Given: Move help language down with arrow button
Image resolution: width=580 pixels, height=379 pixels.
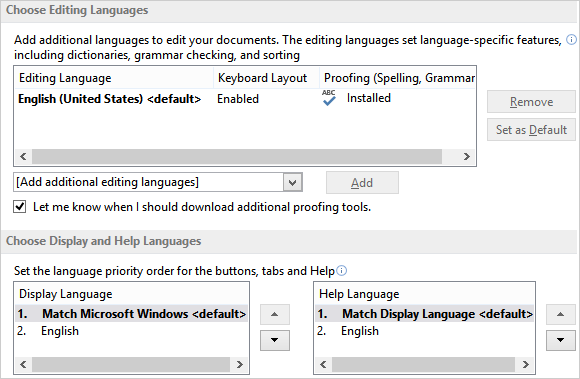Looking at the screenshot, I should pos(560,340).
